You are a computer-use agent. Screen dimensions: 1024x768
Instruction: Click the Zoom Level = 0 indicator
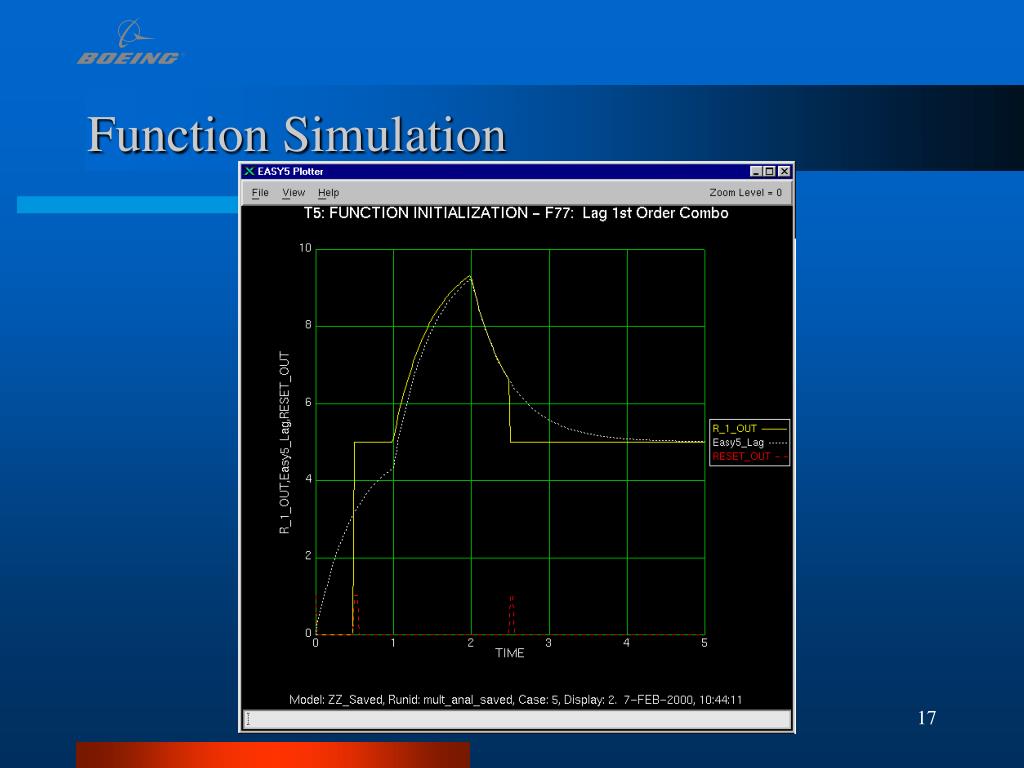coord(745,193)
